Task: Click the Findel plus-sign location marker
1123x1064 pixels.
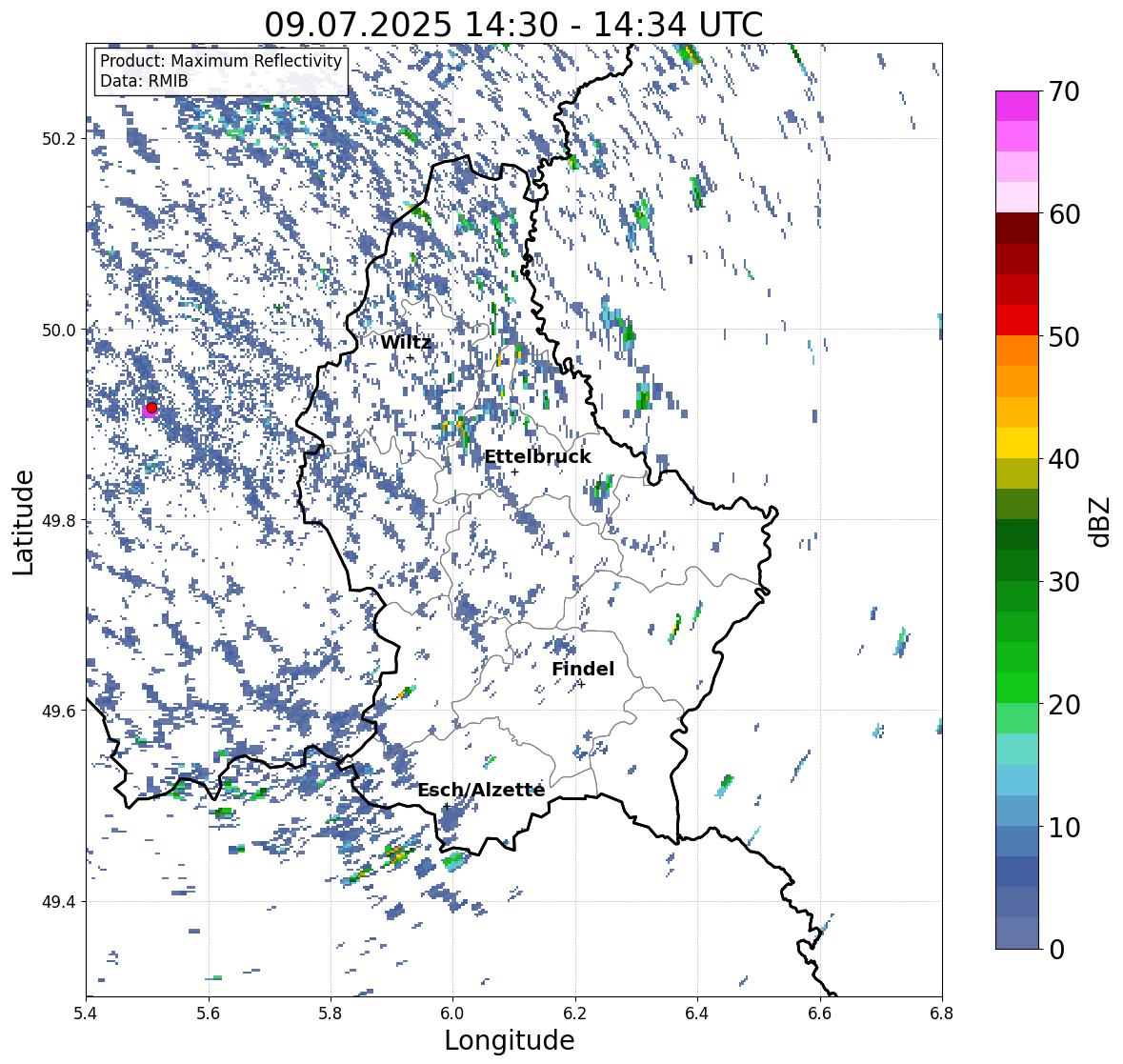Action: (582, 685)
